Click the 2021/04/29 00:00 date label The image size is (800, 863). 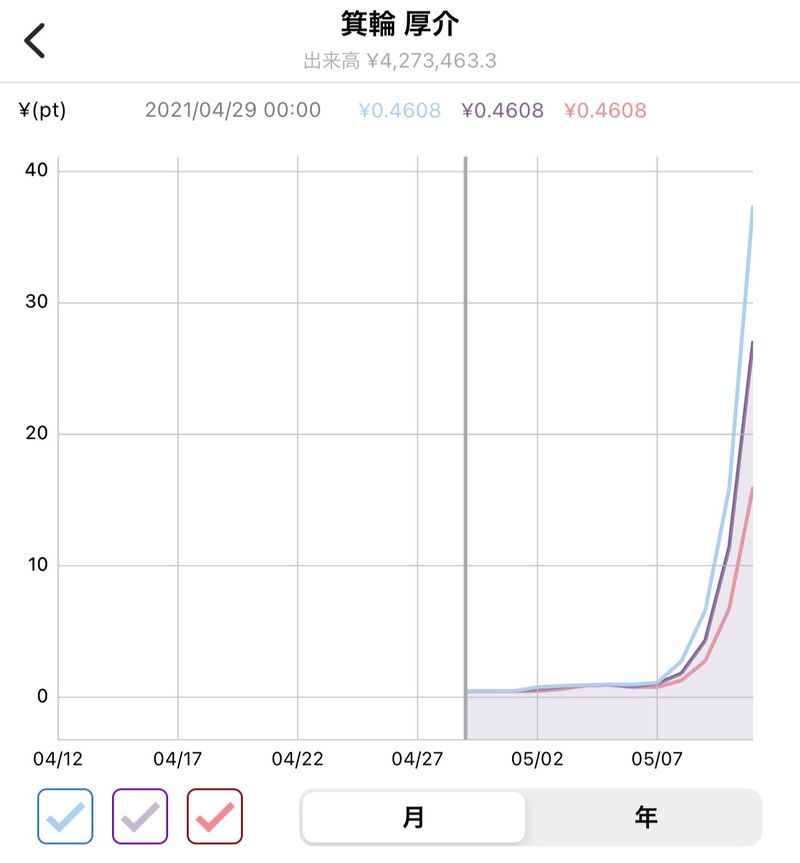(233, 110)
